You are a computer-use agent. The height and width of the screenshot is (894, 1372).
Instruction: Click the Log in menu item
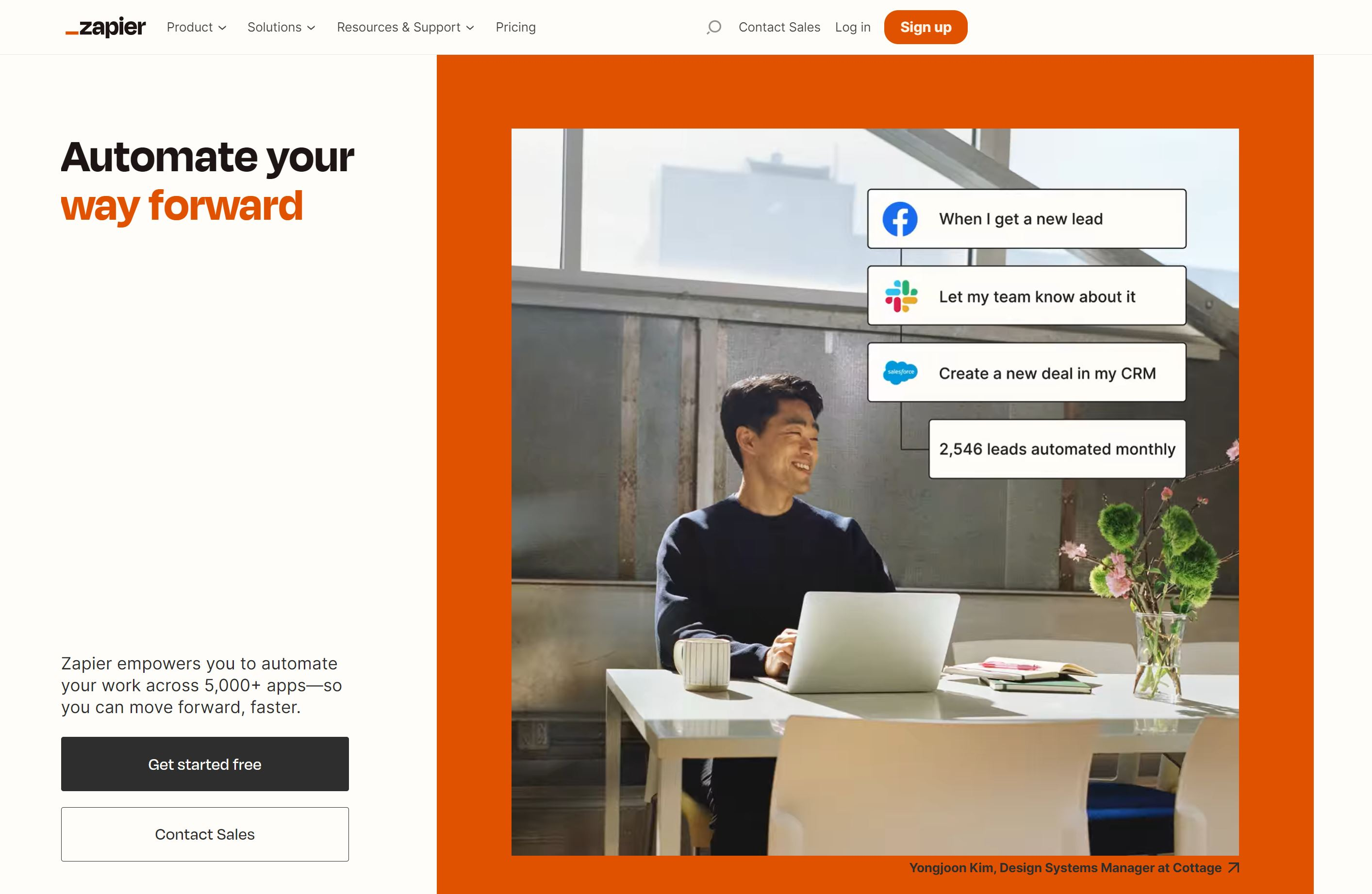tap(852, 27)
